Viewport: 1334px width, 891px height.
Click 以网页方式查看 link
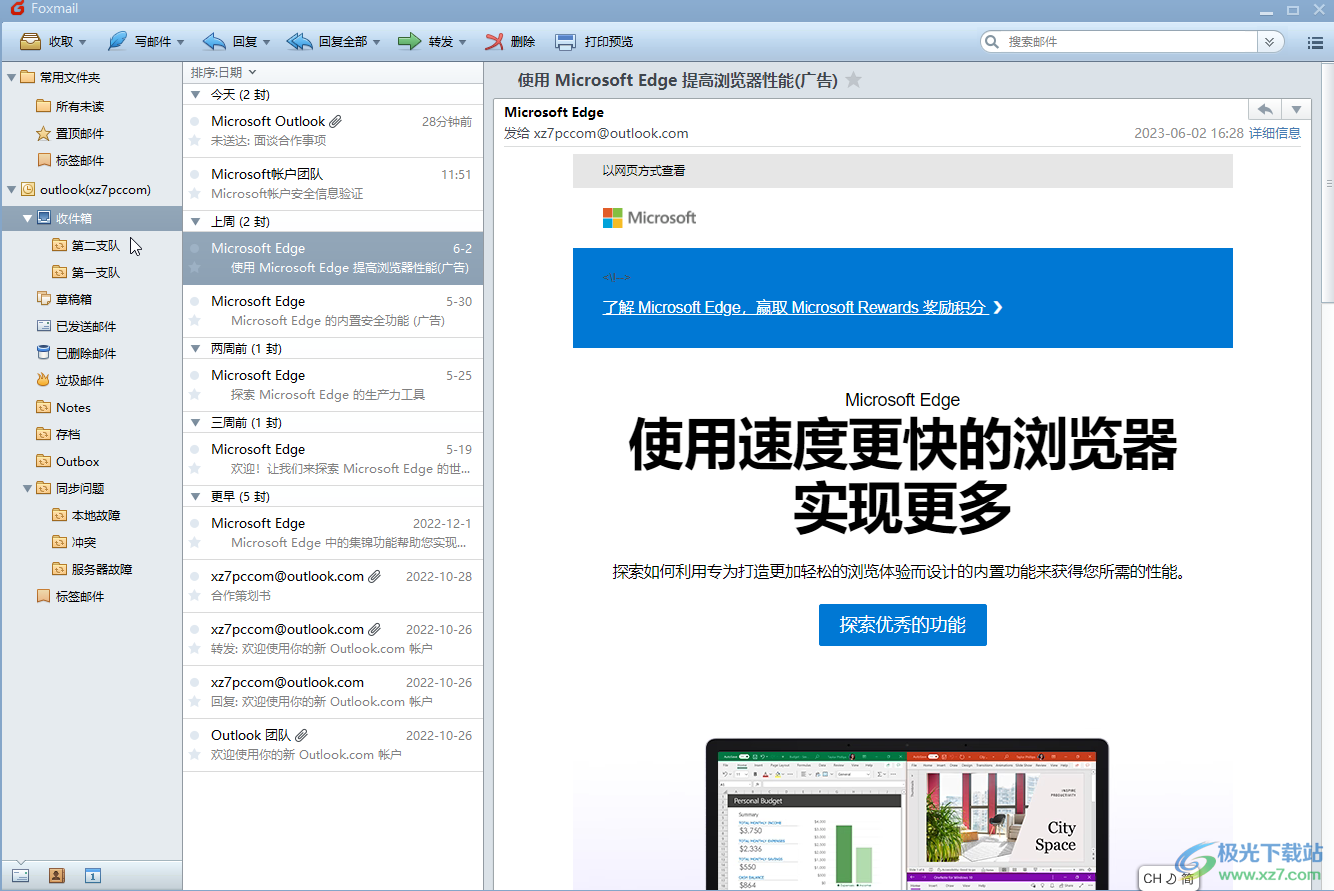644,171
